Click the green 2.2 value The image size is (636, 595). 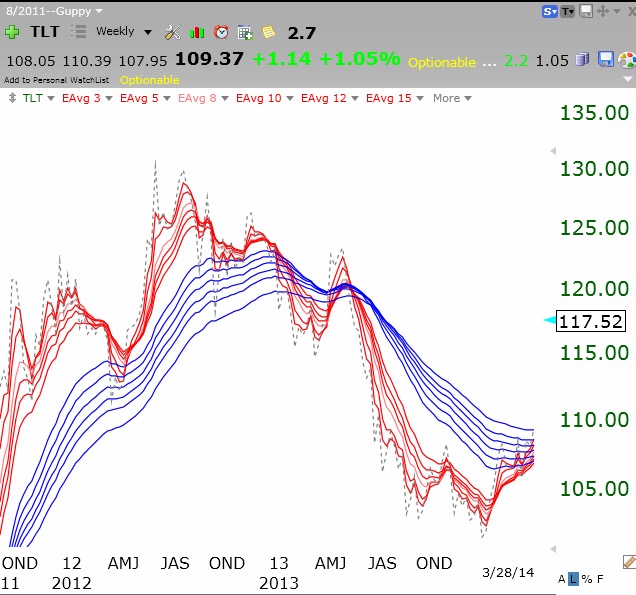(516, 61)
